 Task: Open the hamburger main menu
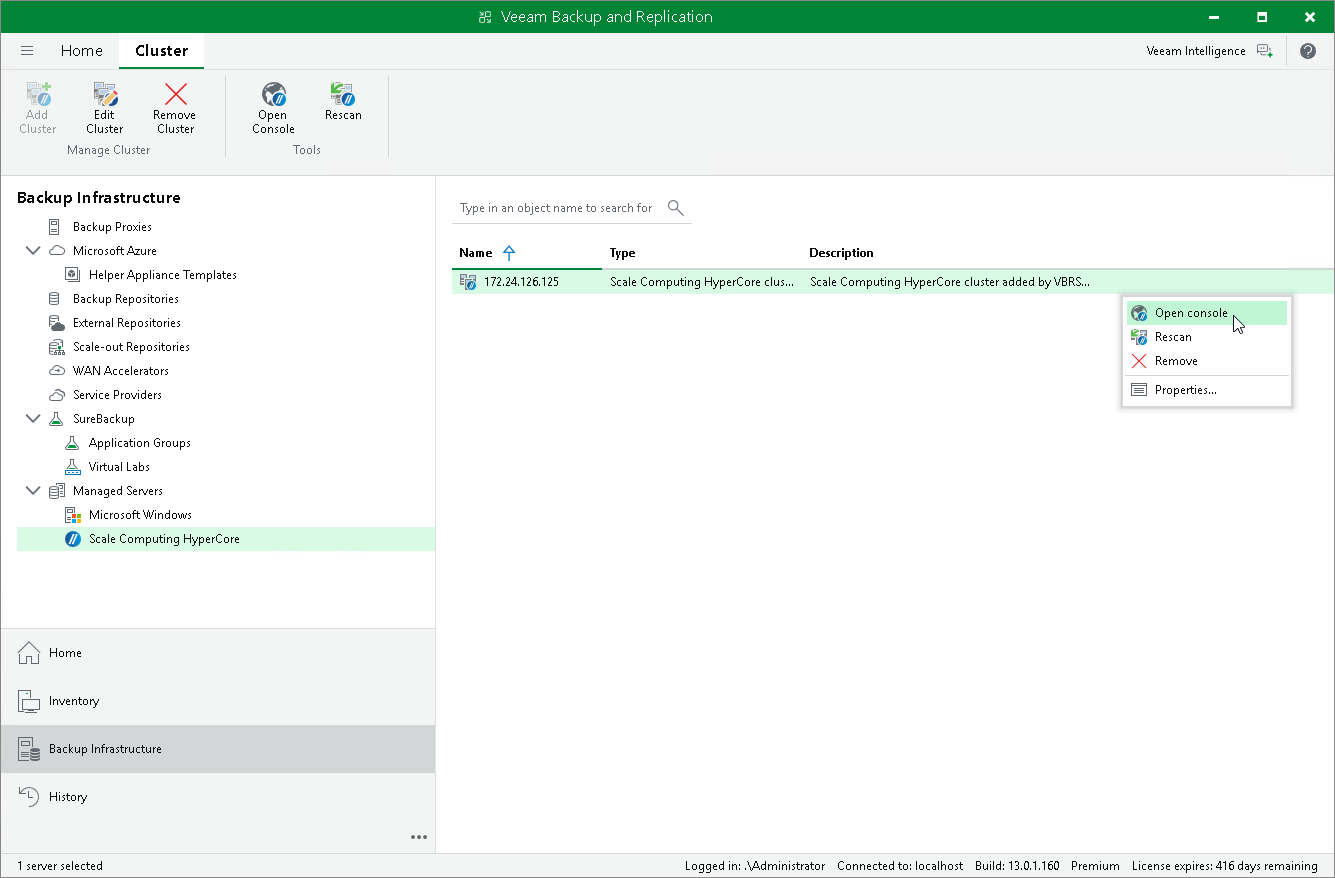27,51
